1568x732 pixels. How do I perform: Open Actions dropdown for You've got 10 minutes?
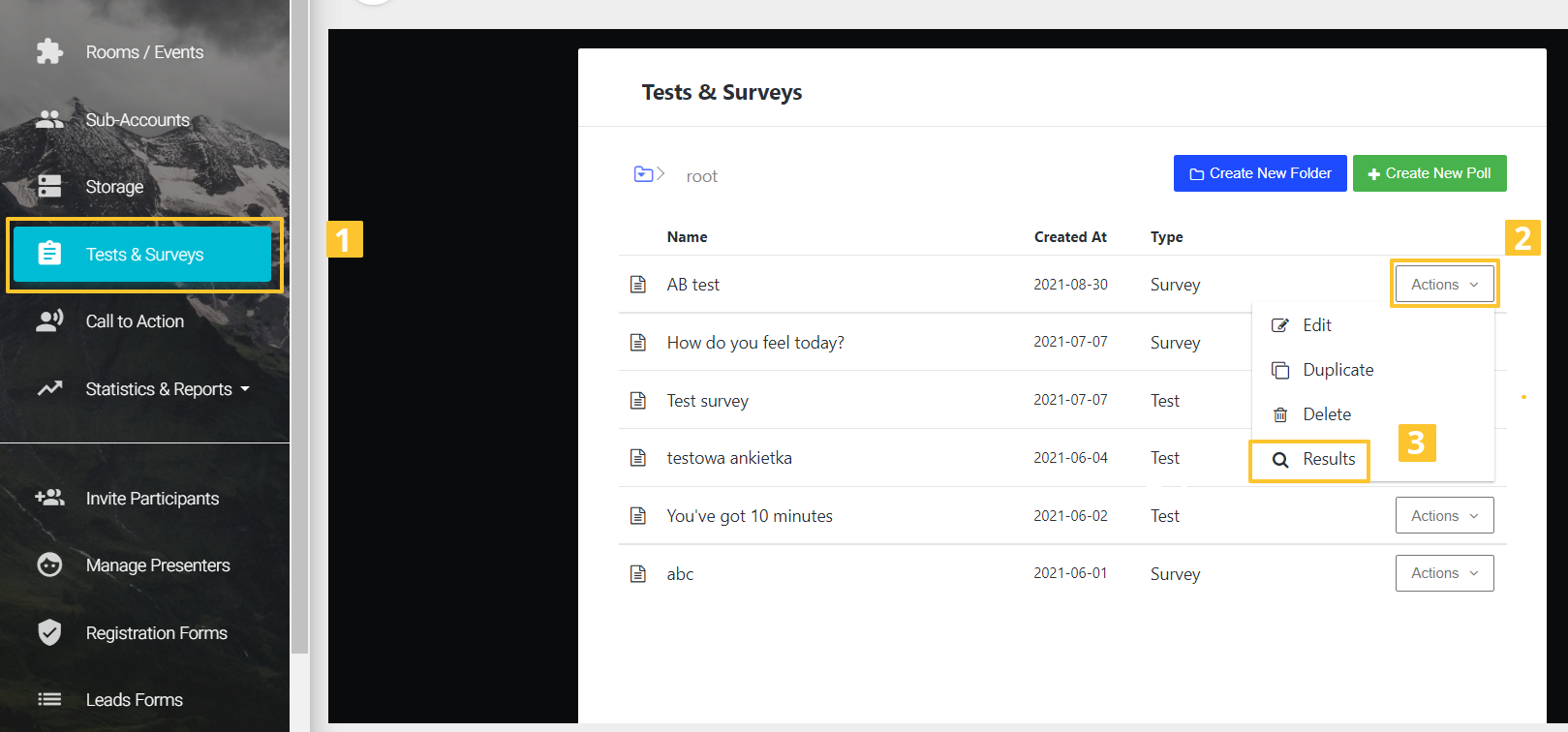(1444, 515)
